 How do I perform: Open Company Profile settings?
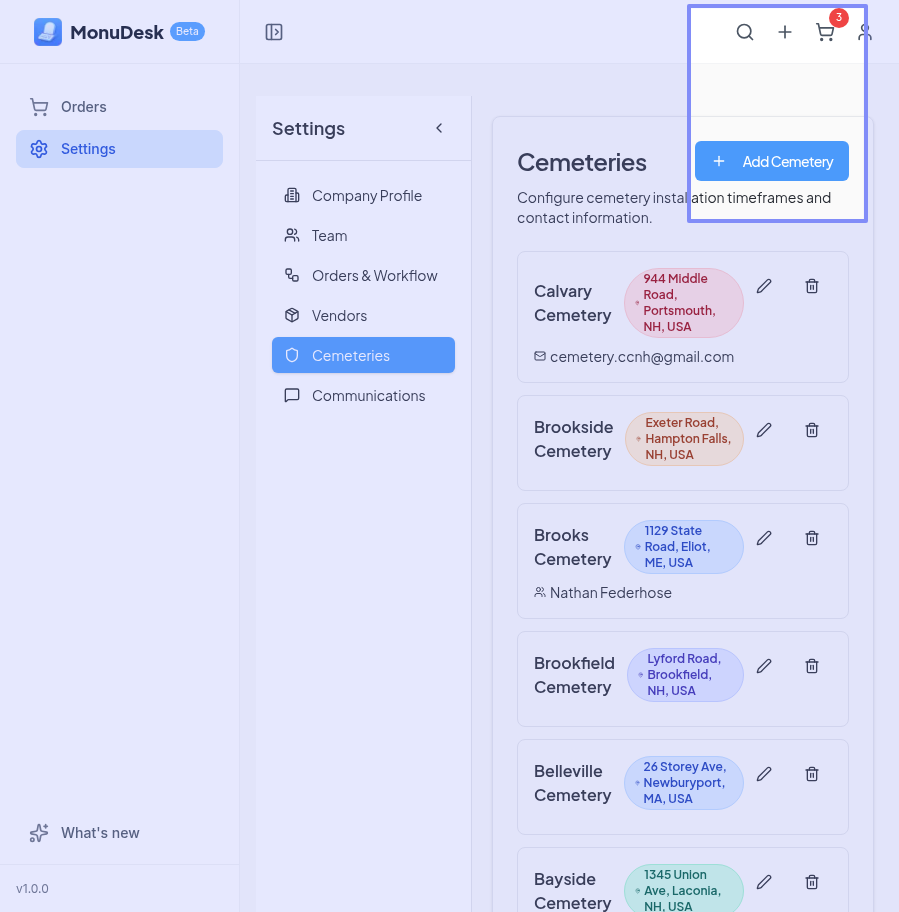pyautogui.click(x=366, y=196)
